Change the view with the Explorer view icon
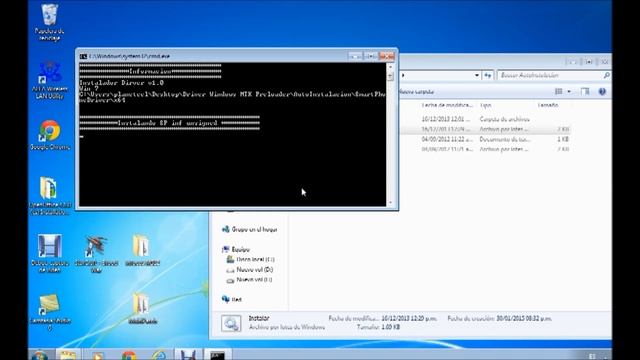Viewport: 640px width, 360px height. tap(559, 91)
